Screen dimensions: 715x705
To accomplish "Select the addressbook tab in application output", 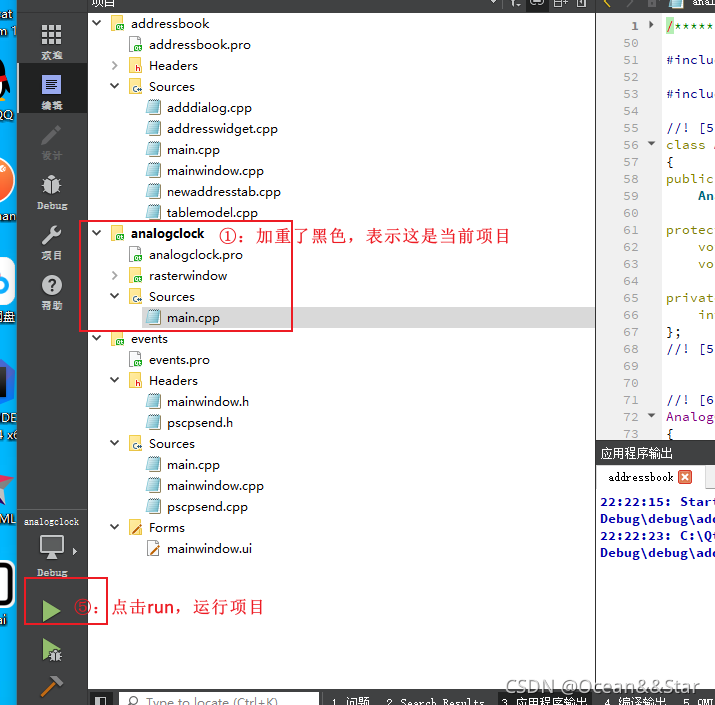I will pyautogui.click(x=640, y=477).
